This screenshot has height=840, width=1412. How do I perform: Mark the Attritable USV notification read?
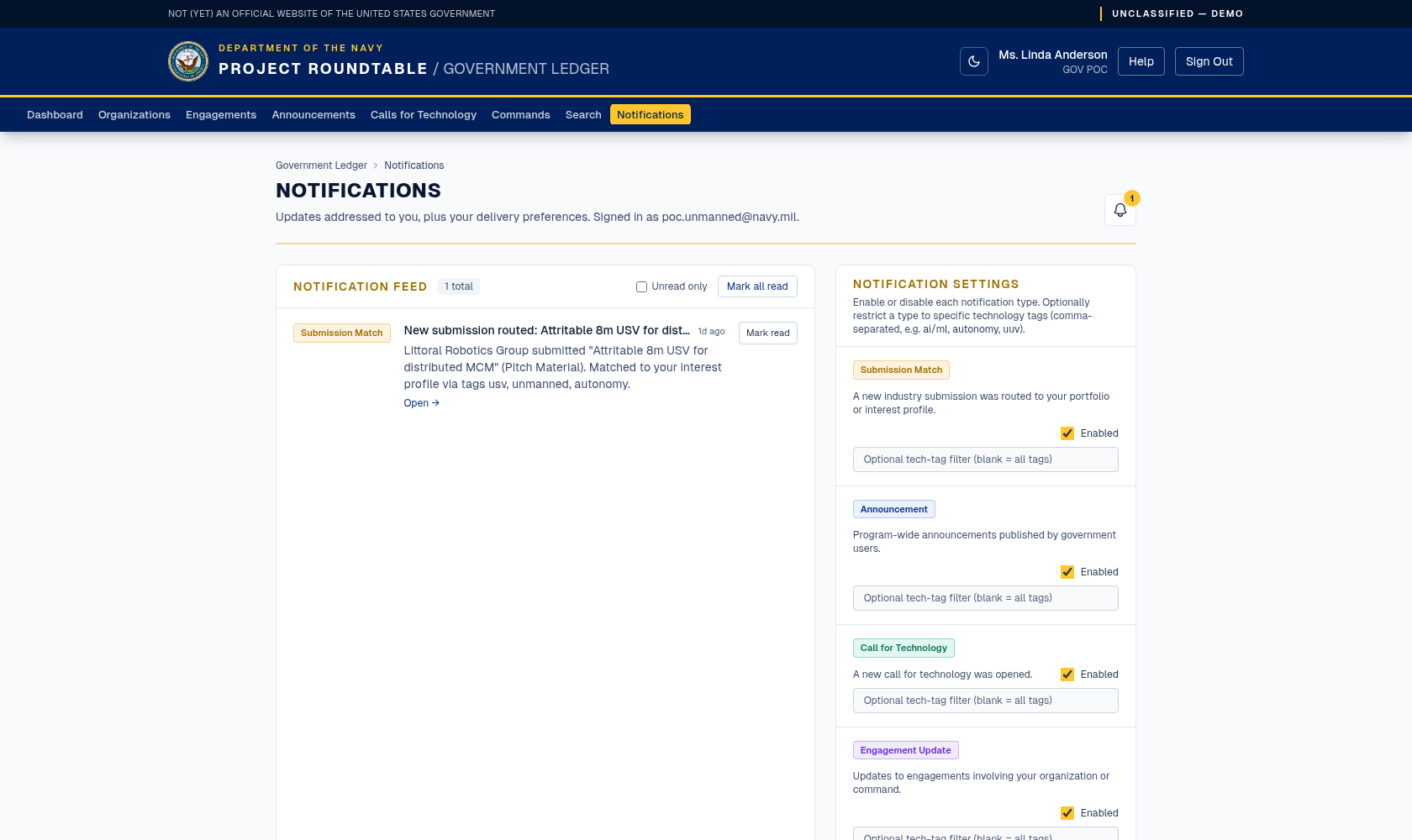[768, 333]
